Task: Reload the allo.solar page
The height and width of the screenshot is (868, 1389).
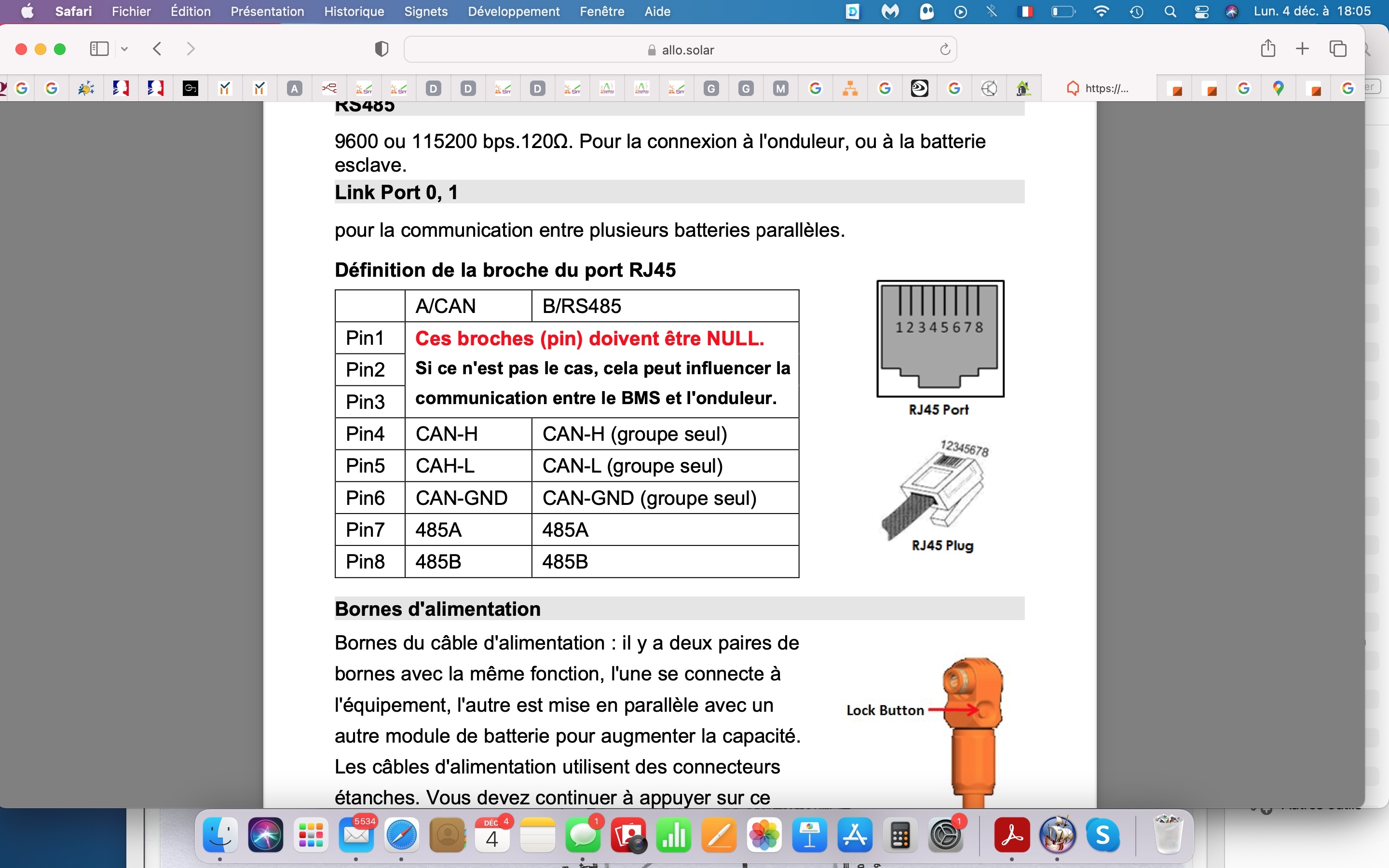Action: (x=945, y=50)
